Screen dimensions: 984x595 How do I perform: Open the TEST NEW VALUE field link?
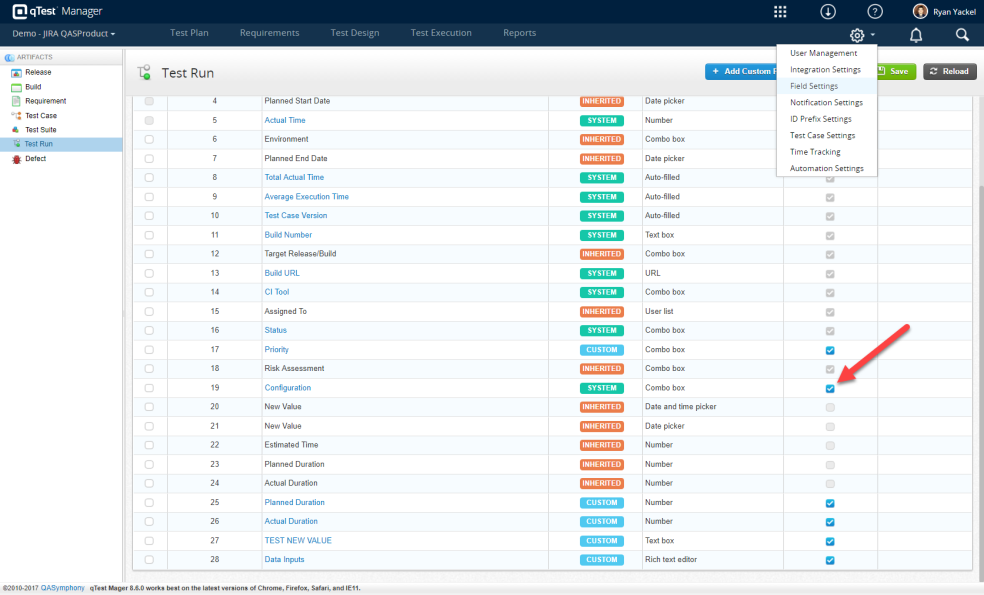coord(298,541)
